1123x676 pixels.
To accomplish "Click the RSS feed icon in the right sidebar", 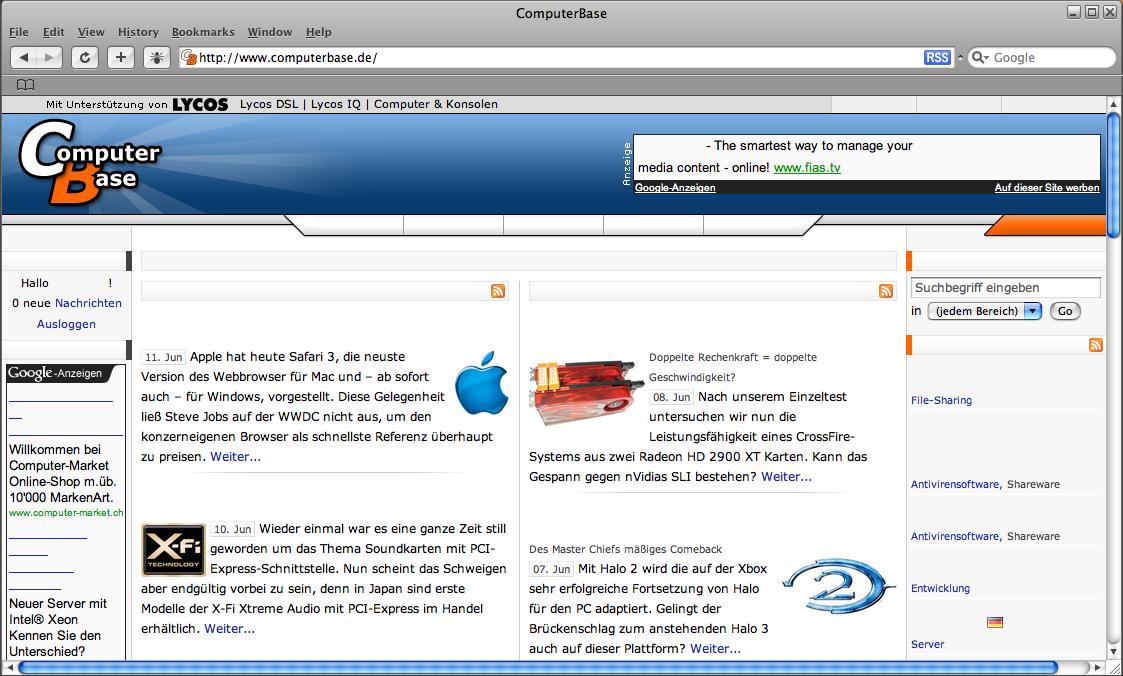I will click(1096, 345).
